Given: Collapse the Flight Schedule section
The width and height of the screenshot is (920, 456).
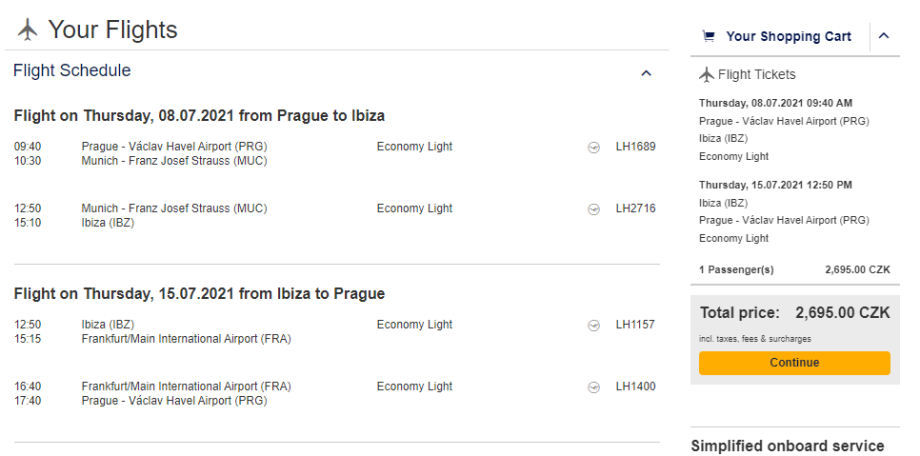Looking at the screenshot, I should click(x=646, y=72).
